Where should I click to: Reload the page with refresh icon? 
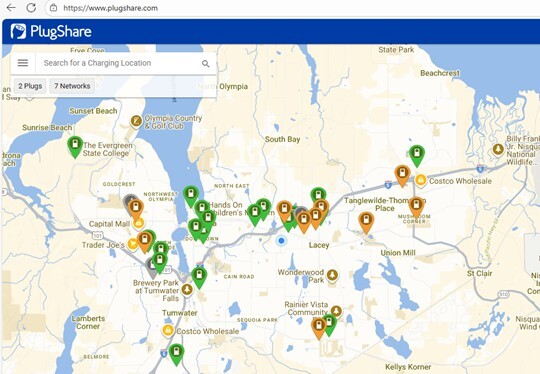31,8
